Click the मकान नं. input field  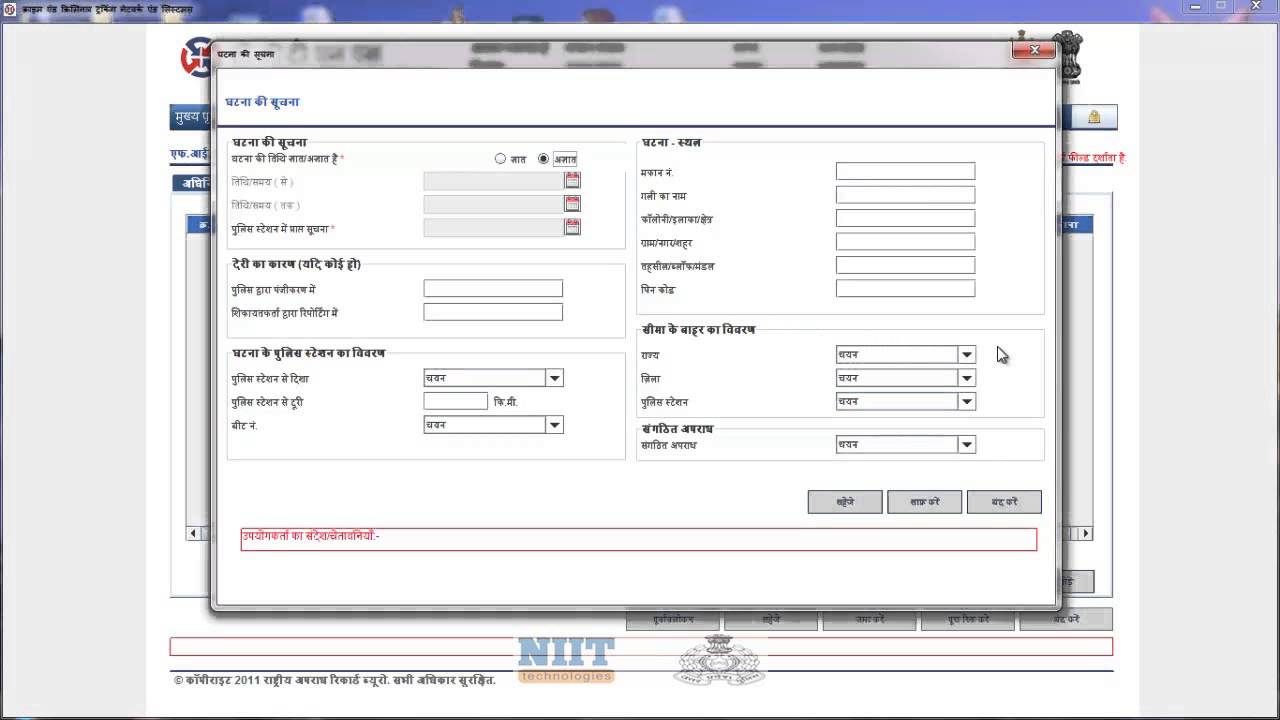click(x=905, y=172)
